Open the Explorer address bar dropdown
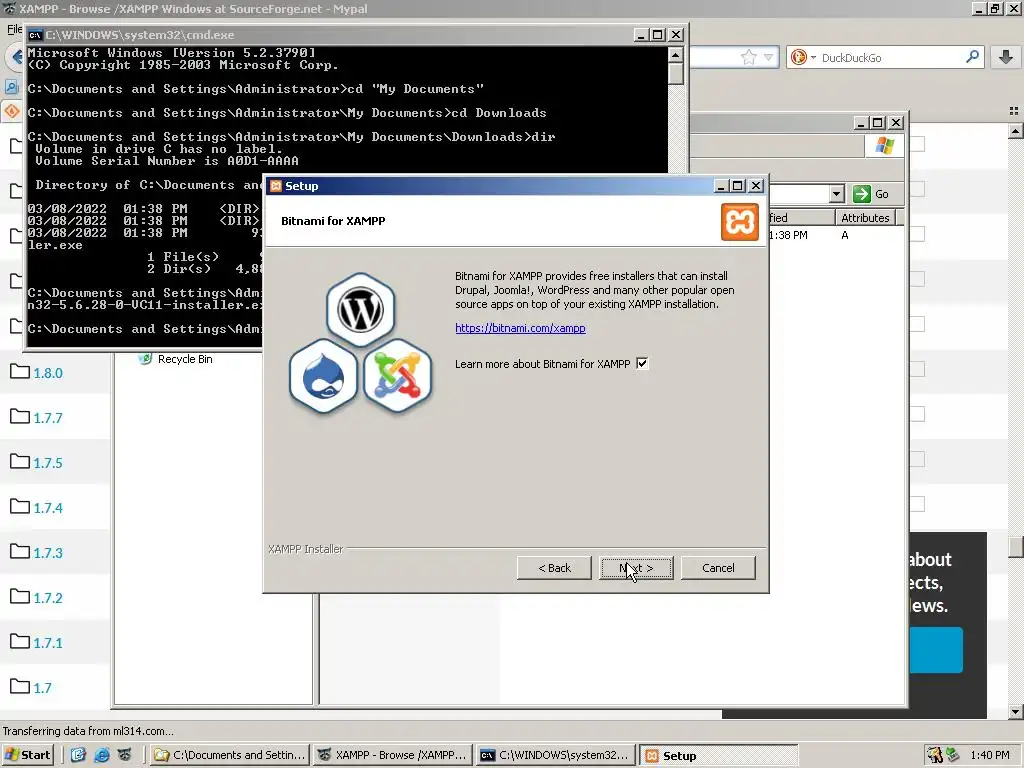 (837, 194)
